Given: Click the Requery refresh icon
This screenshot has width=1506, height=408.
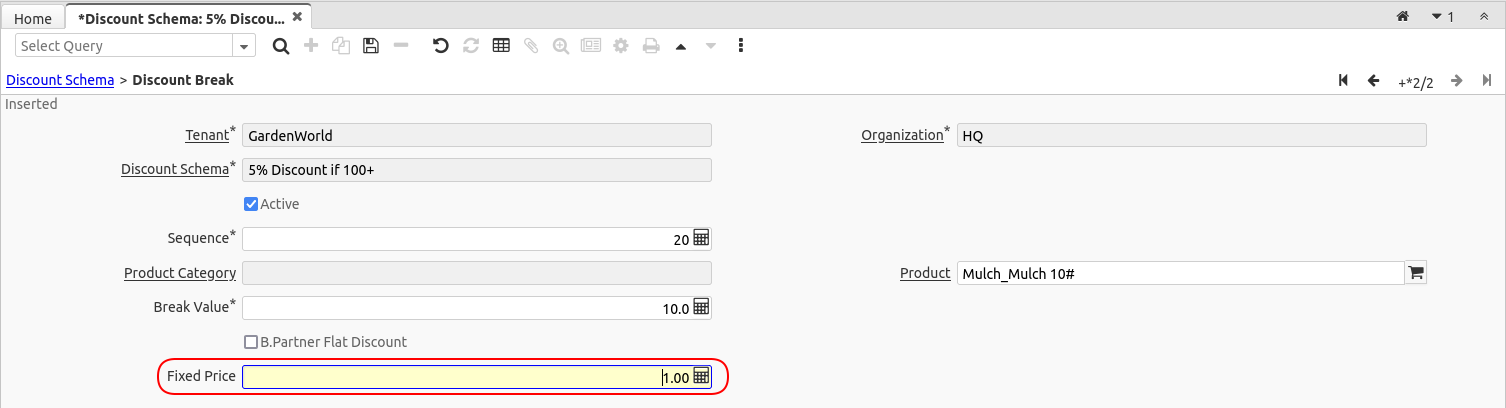Looking at the screenshot, I should pos(470,46).
